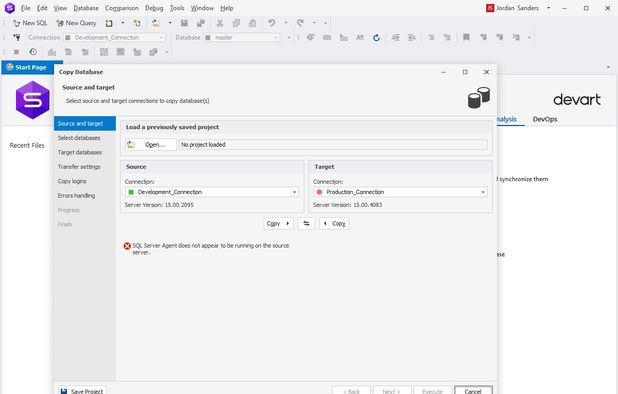This screenshot has height=394, width=618.
Task: Close the Copy Database dialog
Action: [487, 72]
